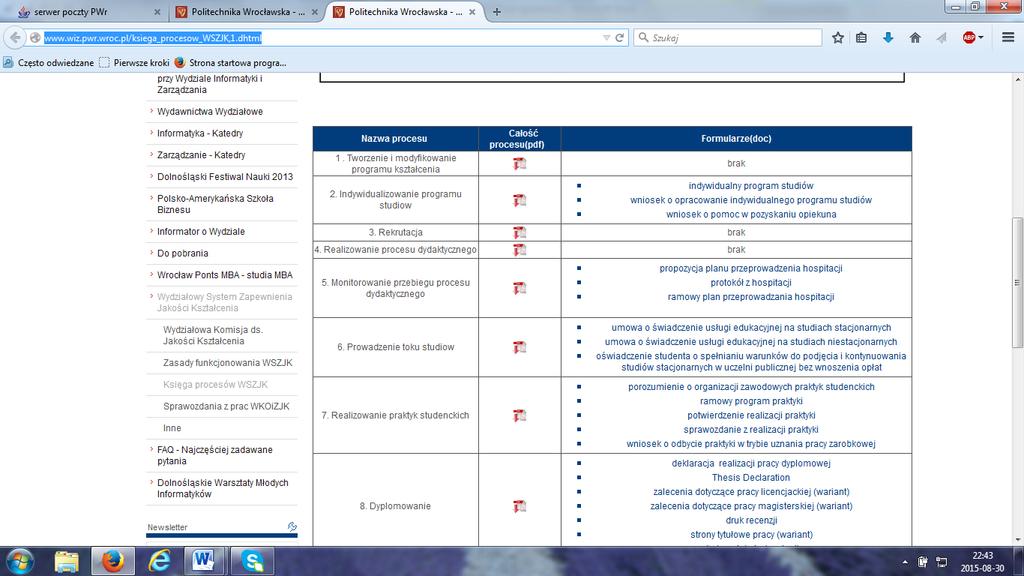Open URL bar history dropdown arrow
This screenshot has width=1024, height=576.
606,38
